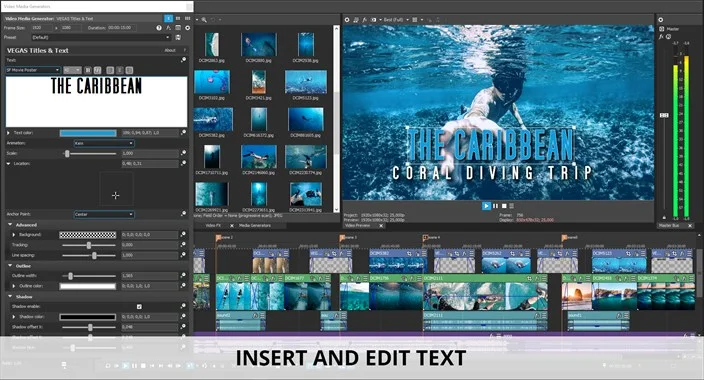Open Video Output FX icon in preview toolbar
704x380 pixels.
click(x=364, y=20)
